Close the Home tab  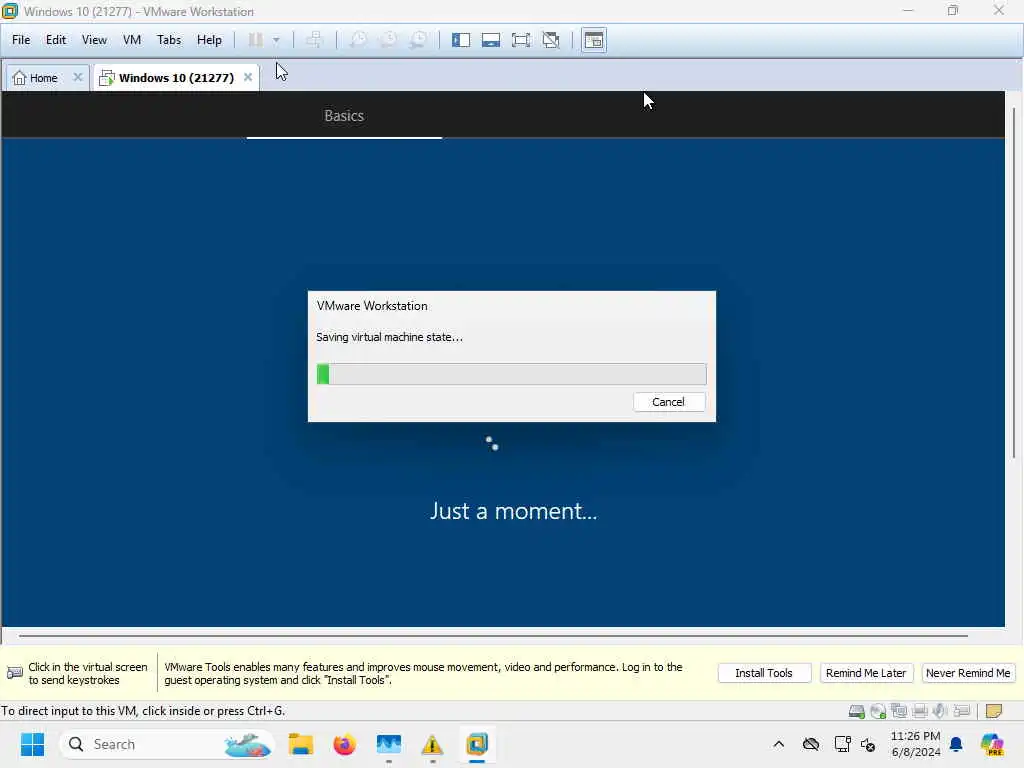[78, 77]
